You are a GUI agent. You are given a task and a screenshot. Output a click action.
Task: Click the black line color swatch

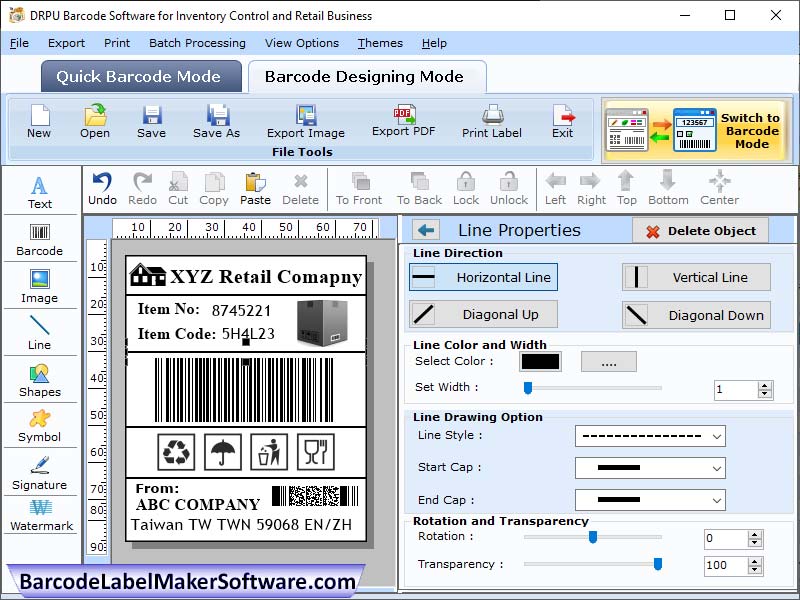coord(540,362)
